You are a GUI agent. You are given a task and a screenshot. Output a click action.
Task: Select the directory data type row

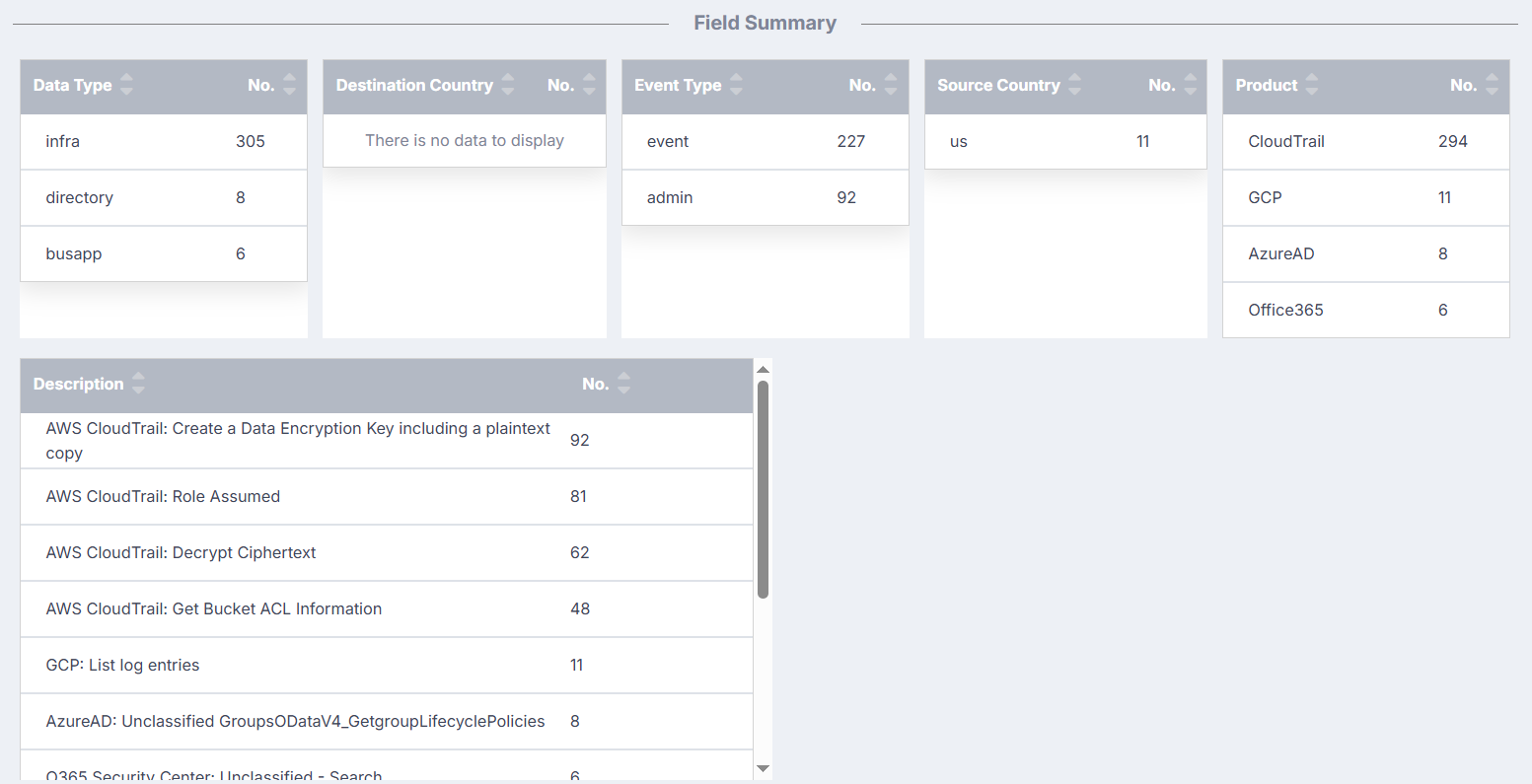click(x=164, y=197)
